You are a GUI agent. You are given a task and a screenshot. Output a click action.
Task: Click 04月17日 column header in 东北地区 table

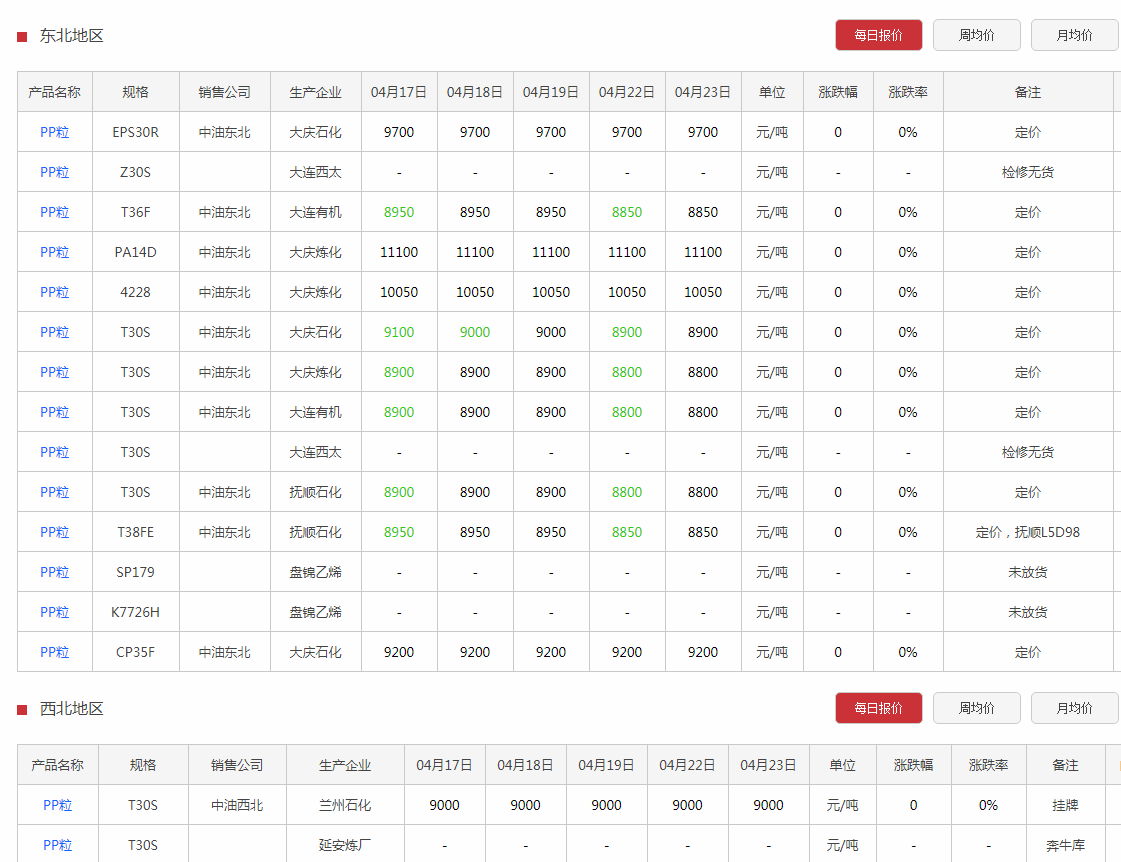pyautogui.click(x=399, y=92)
